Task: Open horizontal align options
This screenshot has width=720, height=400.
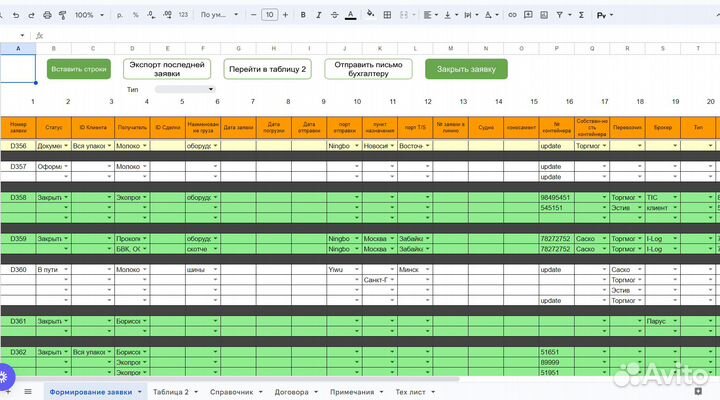Action: coord(430,15)
